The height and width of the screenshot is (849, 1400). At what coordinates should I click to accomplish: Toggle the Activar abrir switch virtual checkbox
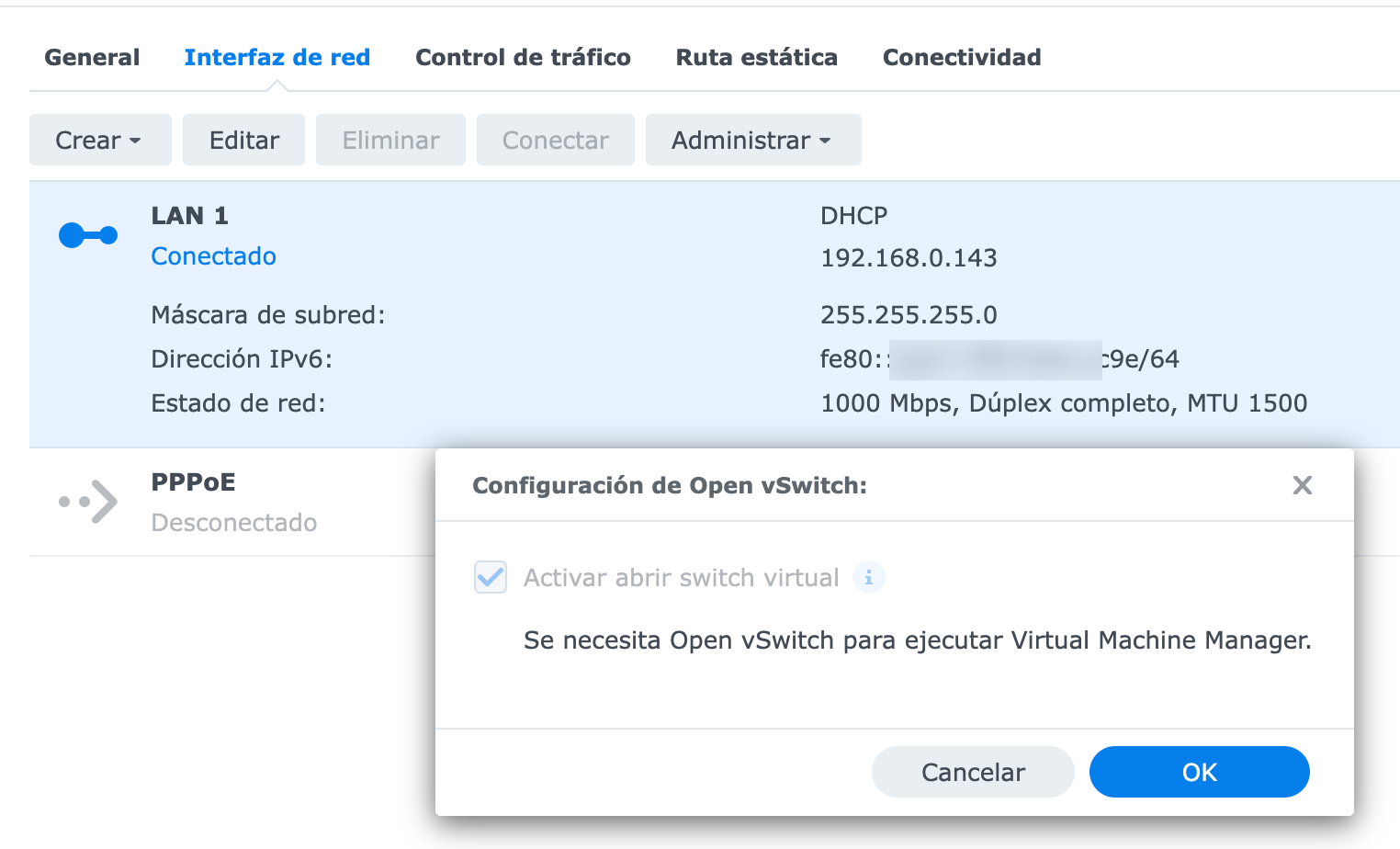490,577
